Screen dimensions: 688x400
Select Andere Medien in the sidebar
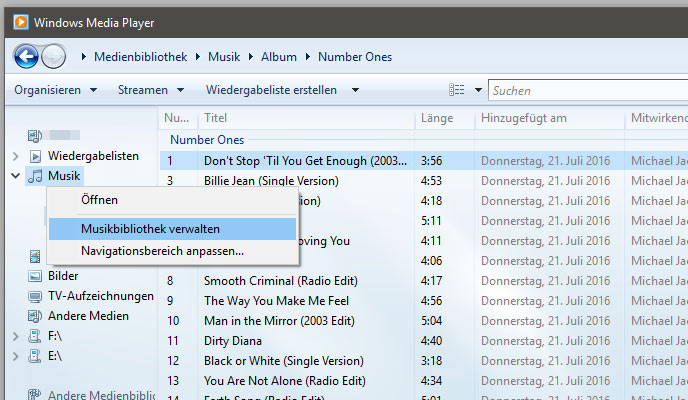88,316
